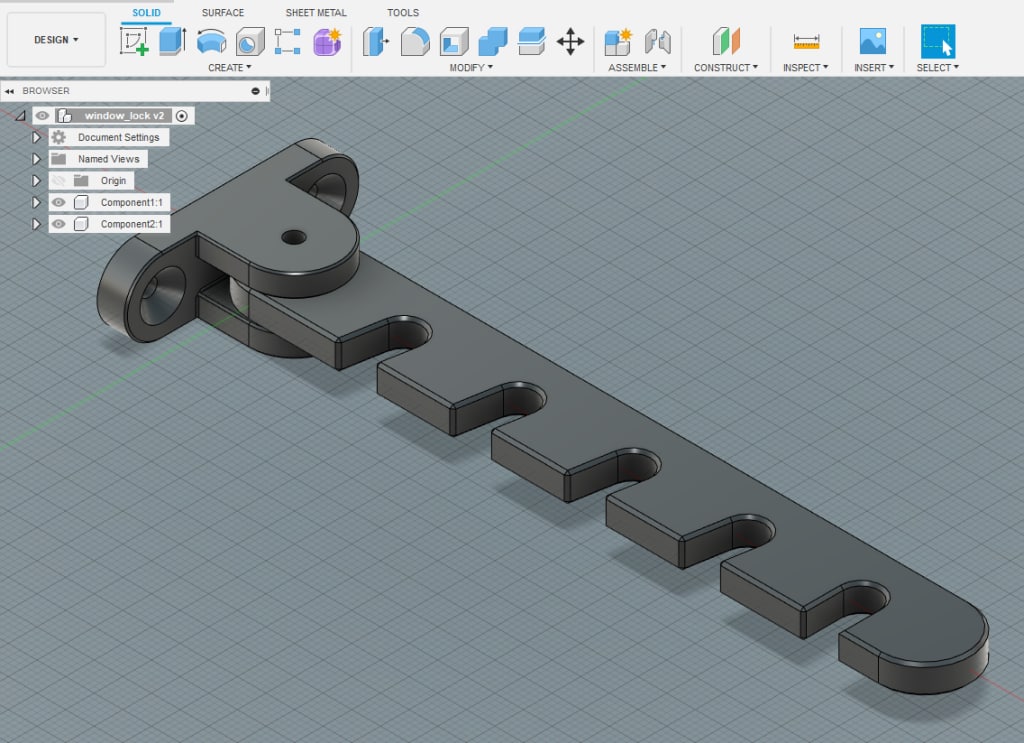Click the Component2:1 box icon

tap(81, 224)
